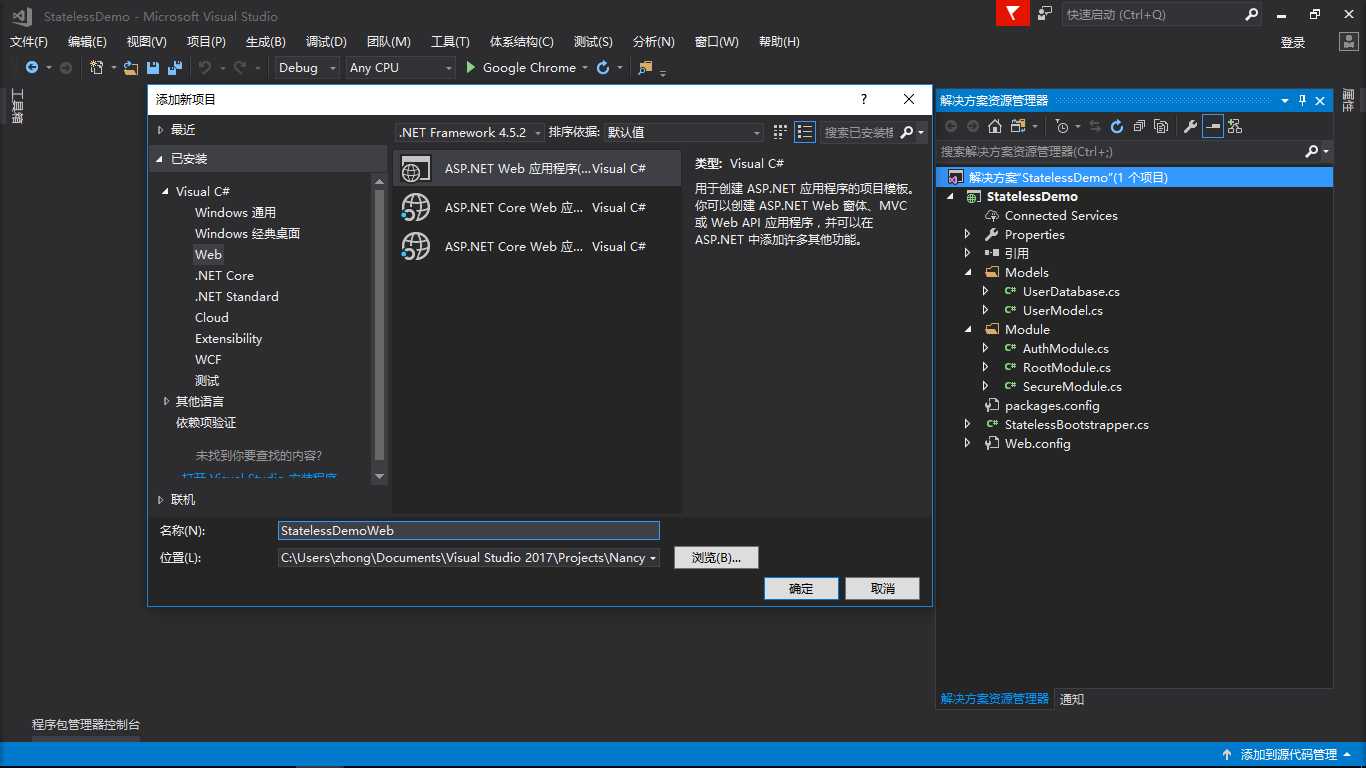Viewport: 1366px width, 768px height.
Task: Open the Any CPU platform dropdown
Action: 400,68
